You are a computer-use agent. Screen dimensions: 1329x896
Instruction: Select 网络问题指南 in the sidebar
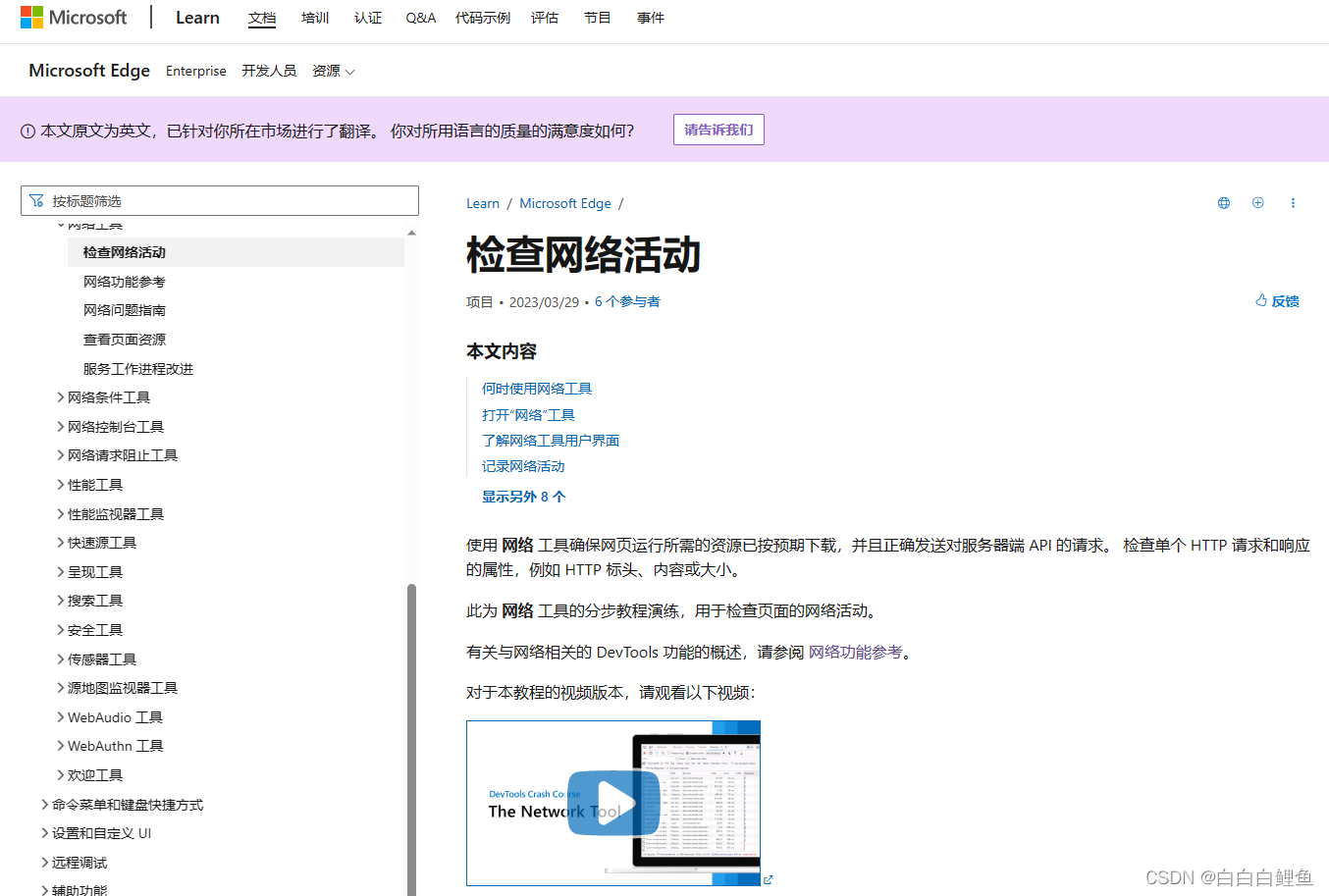125,310
